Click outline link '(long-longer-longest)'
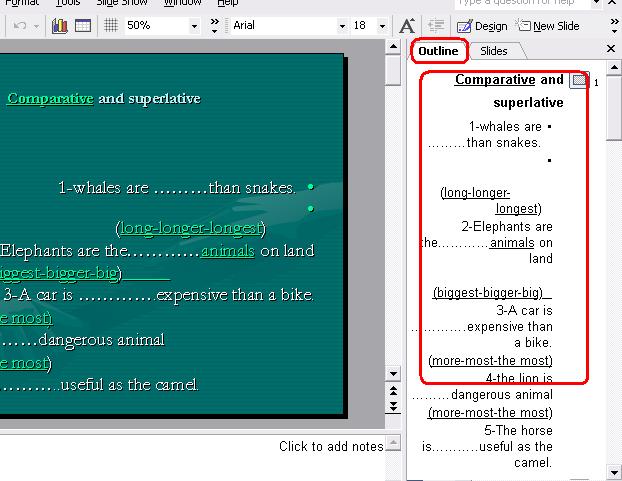Viewport: 622px width, 481px height. coord(491,201)
